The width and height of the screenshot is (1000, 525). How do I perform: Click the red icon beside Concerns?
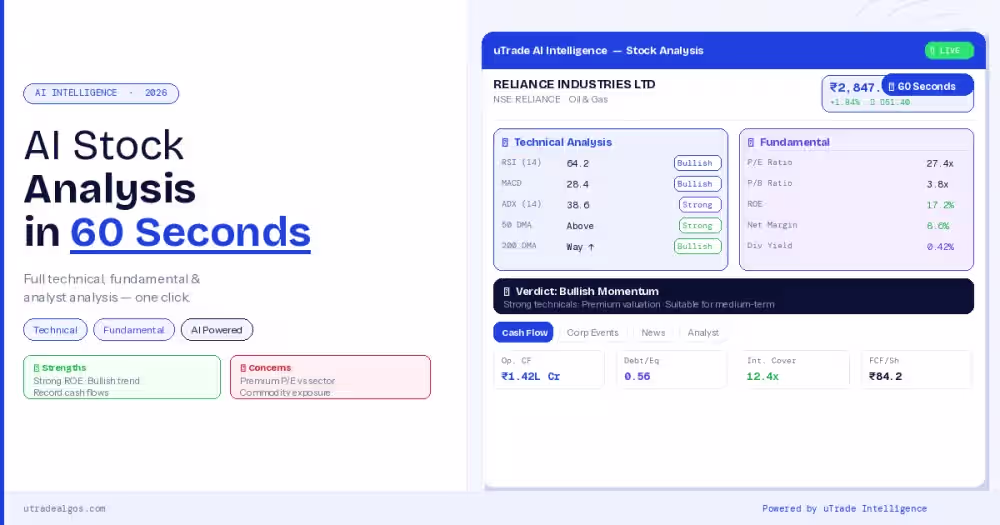tap(243, 368)
